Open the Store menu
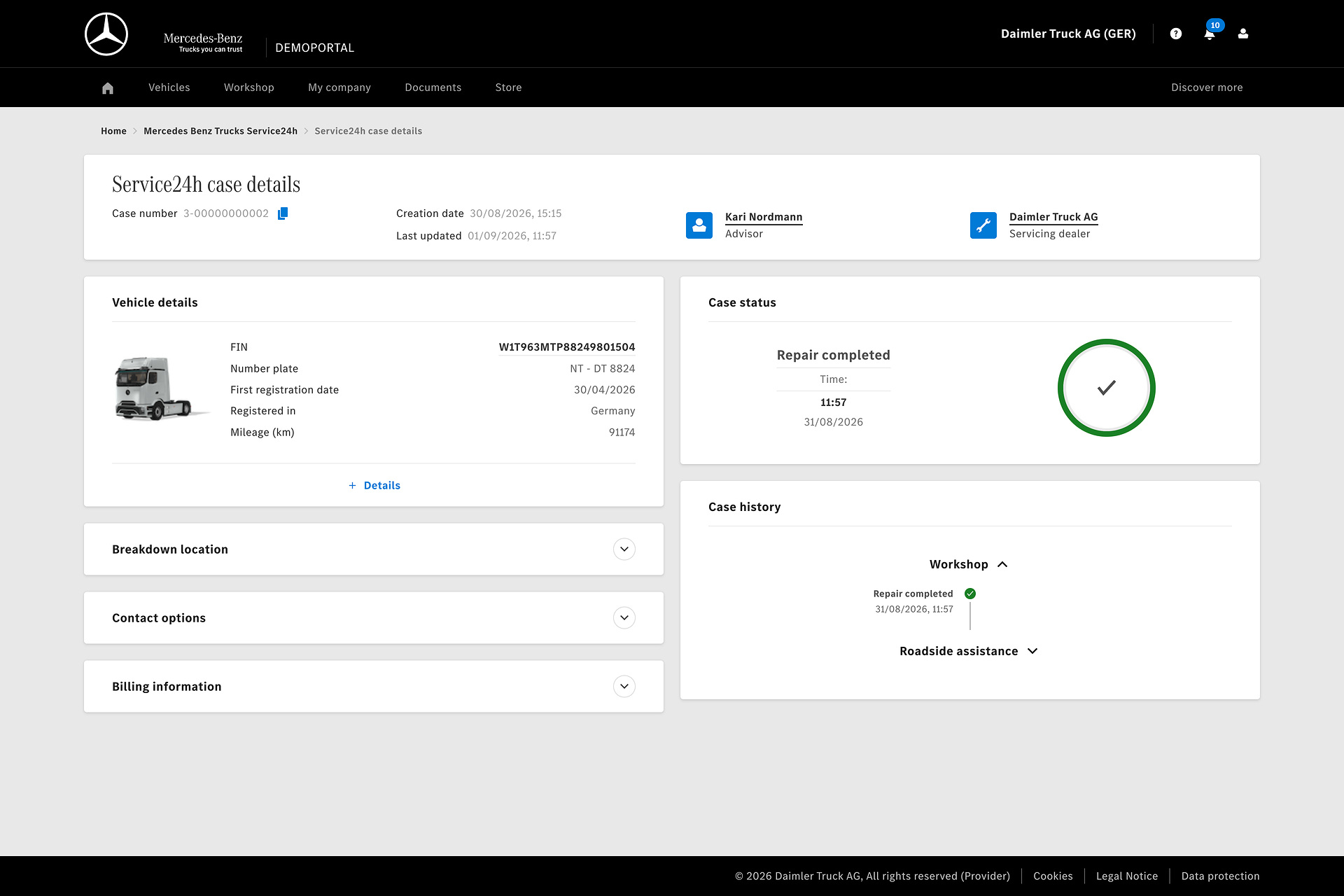The image size is (1344, 896). click(509, 87)
